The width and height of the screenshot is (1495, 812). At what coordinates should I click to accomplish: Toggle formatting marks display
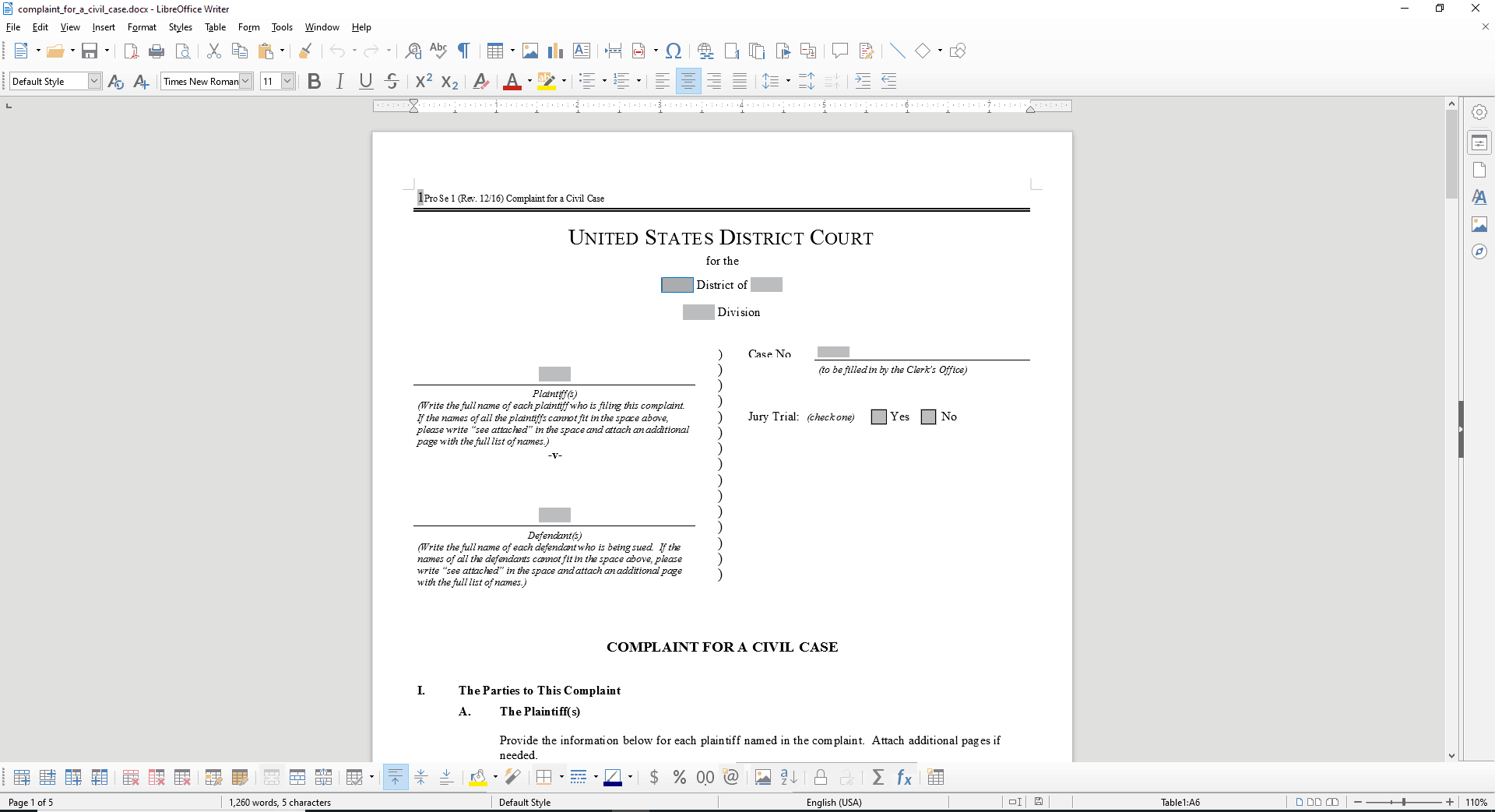pyautogui.click(x=463, y=51)
